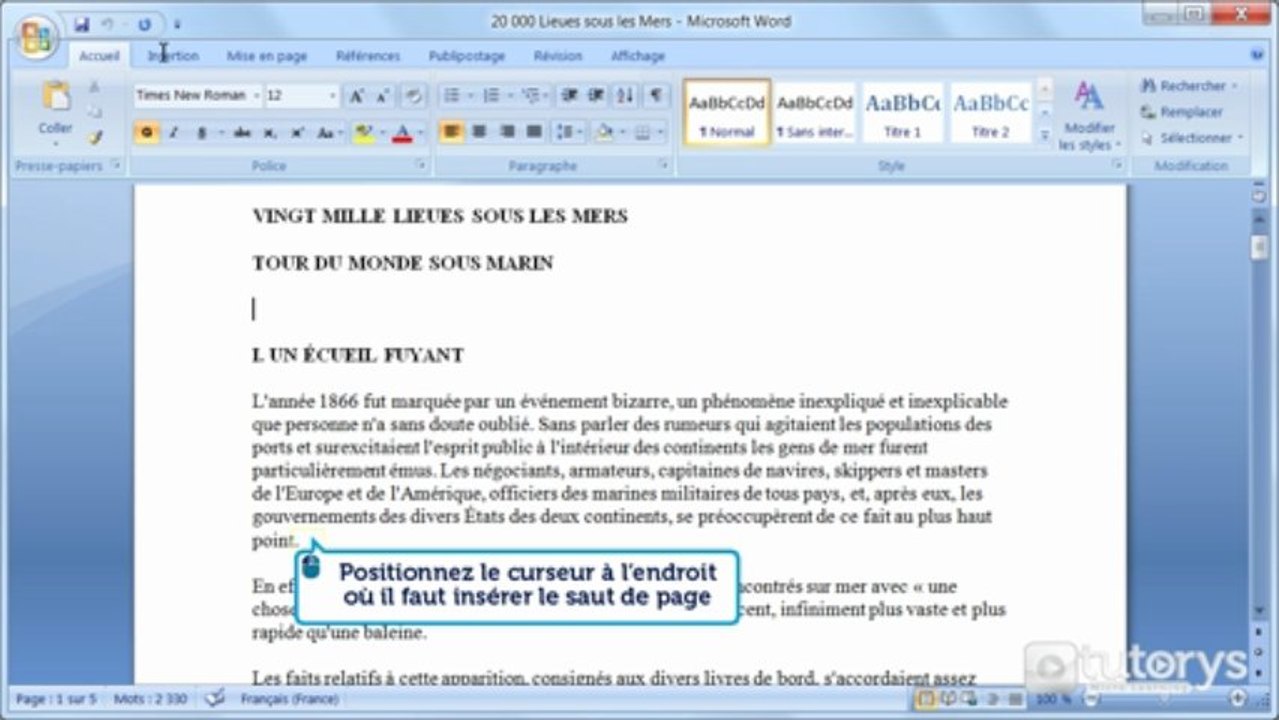This screenshot has height=720, width=1279.
Task: Align the paragraph to the right
Action: (506, 132)
